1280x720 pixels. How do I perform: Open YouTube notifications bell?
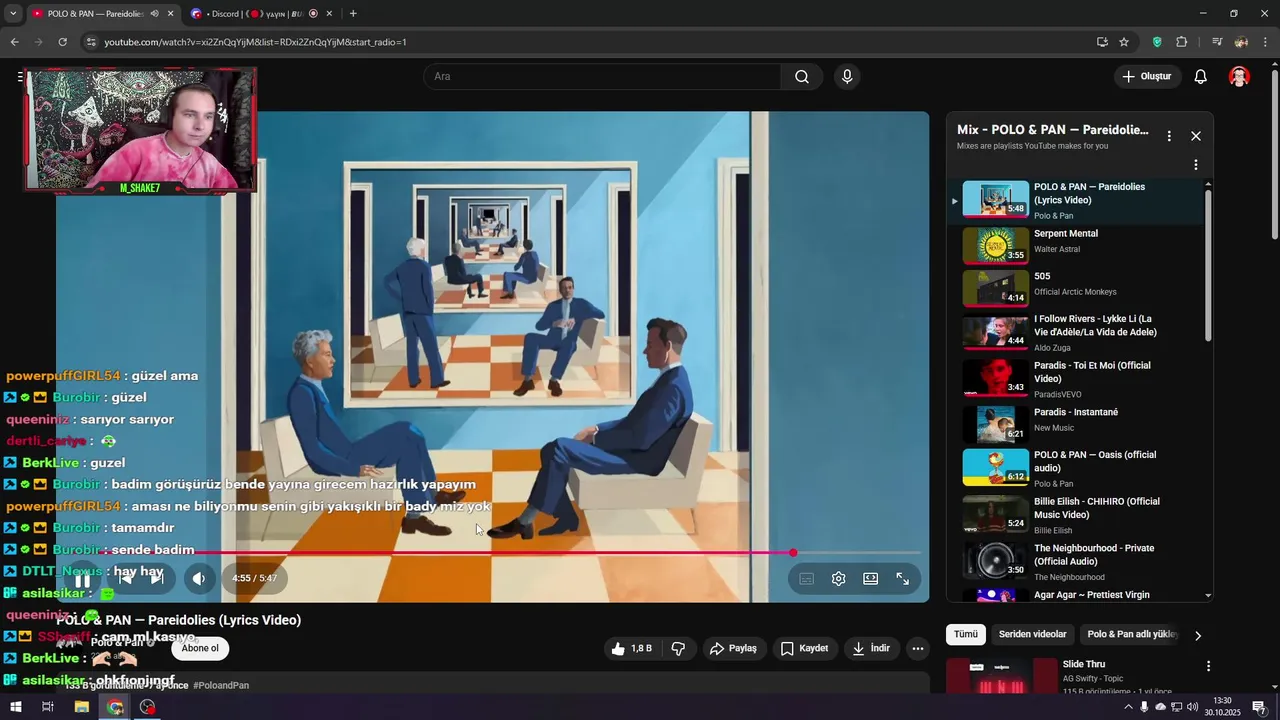[x=1201, y=77]
